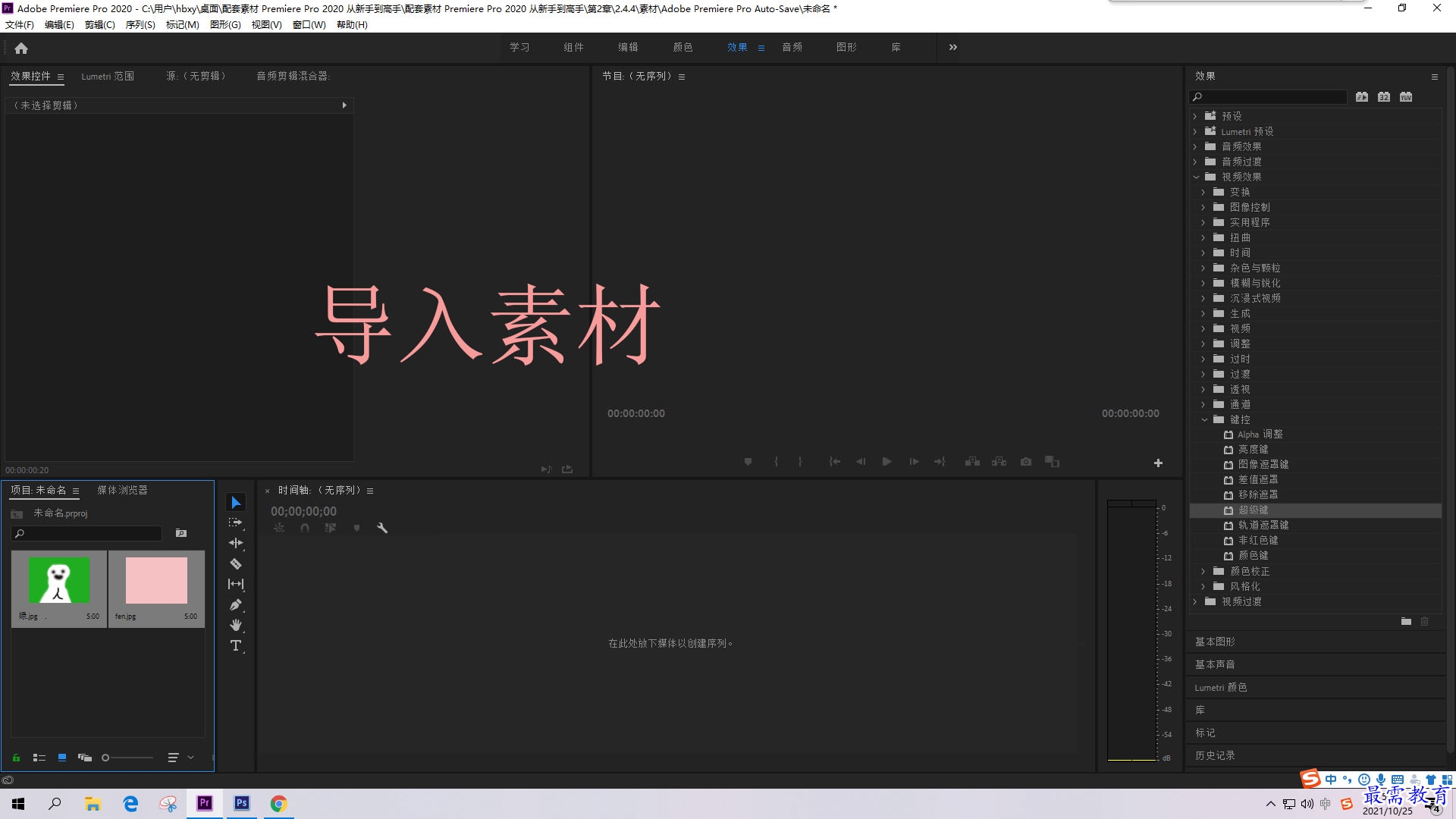Click Add Marker in Program monitor

pyautogui.click(x=748, y=462)
